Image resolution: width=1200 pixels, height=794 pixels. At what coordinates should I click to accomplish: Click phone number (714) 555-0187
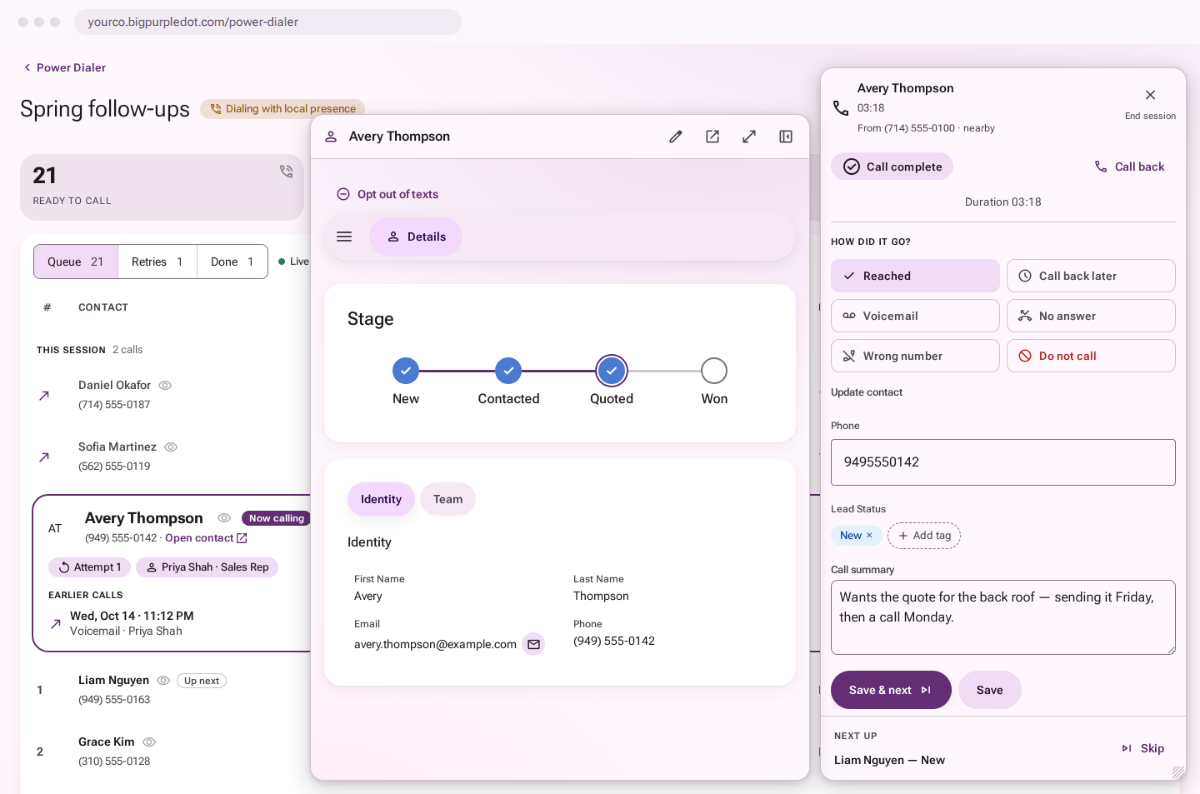coord(114,405)
